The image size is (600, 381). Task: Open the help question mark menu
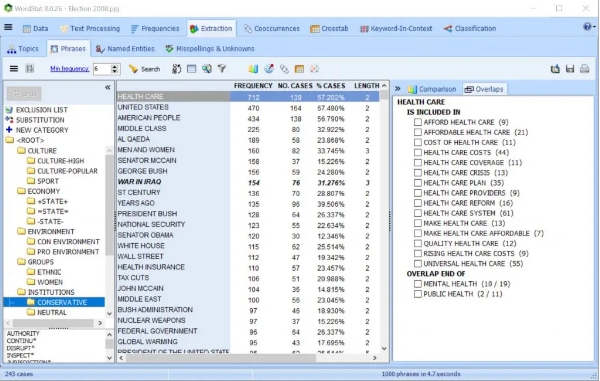589,26
